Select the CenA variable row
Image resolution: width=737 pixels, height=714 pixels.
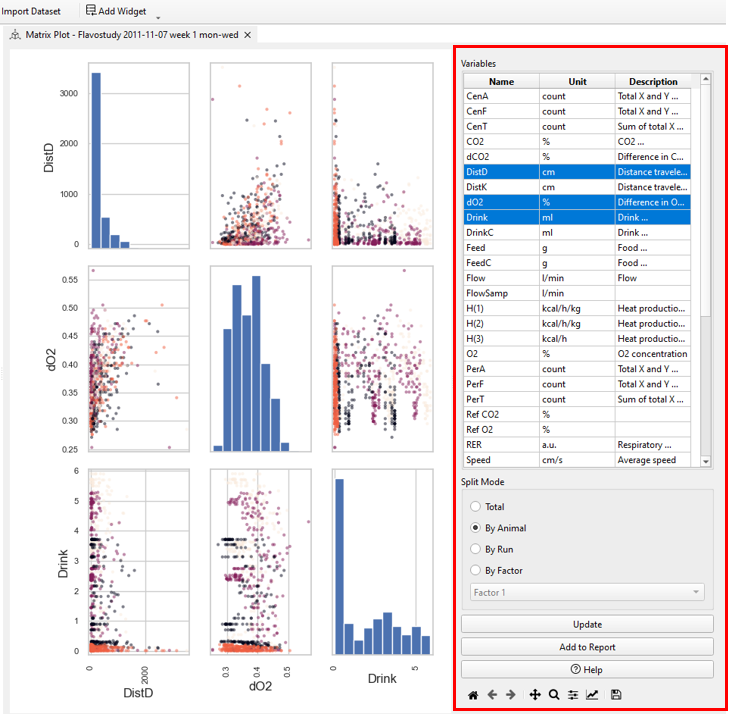click(577, 96)
